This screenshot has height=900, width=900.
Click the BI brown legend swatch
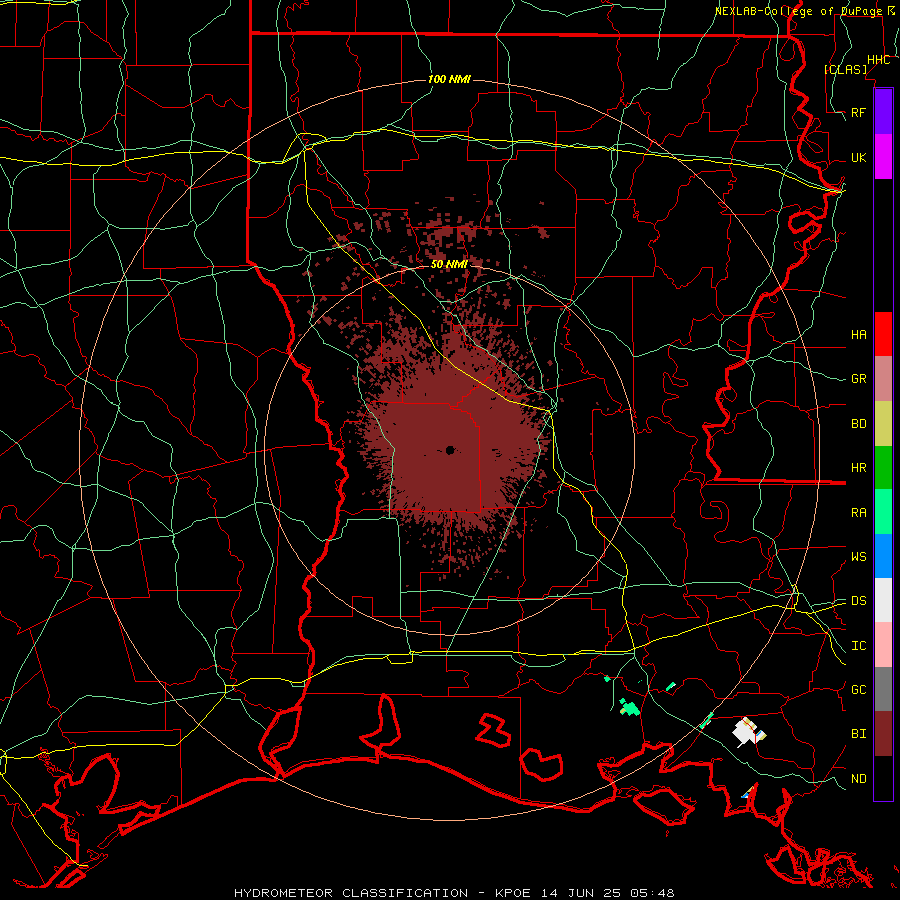click(x=883, y=734)
